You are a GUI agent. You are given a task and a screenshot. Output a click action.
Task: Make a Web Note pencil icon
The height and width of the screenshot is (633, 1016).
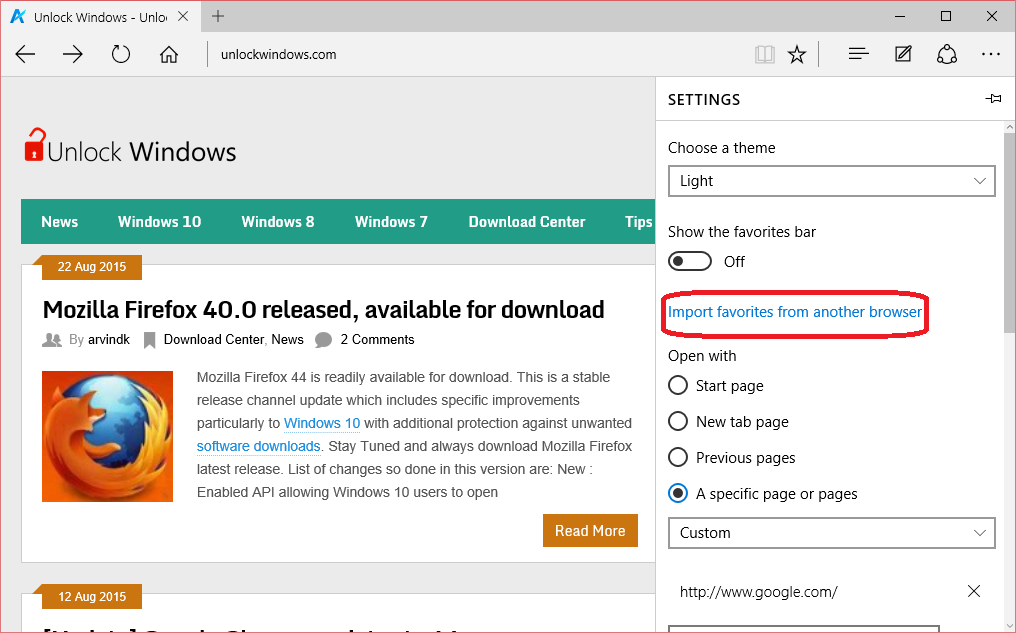pyautogui.click(x=903, y=54)
